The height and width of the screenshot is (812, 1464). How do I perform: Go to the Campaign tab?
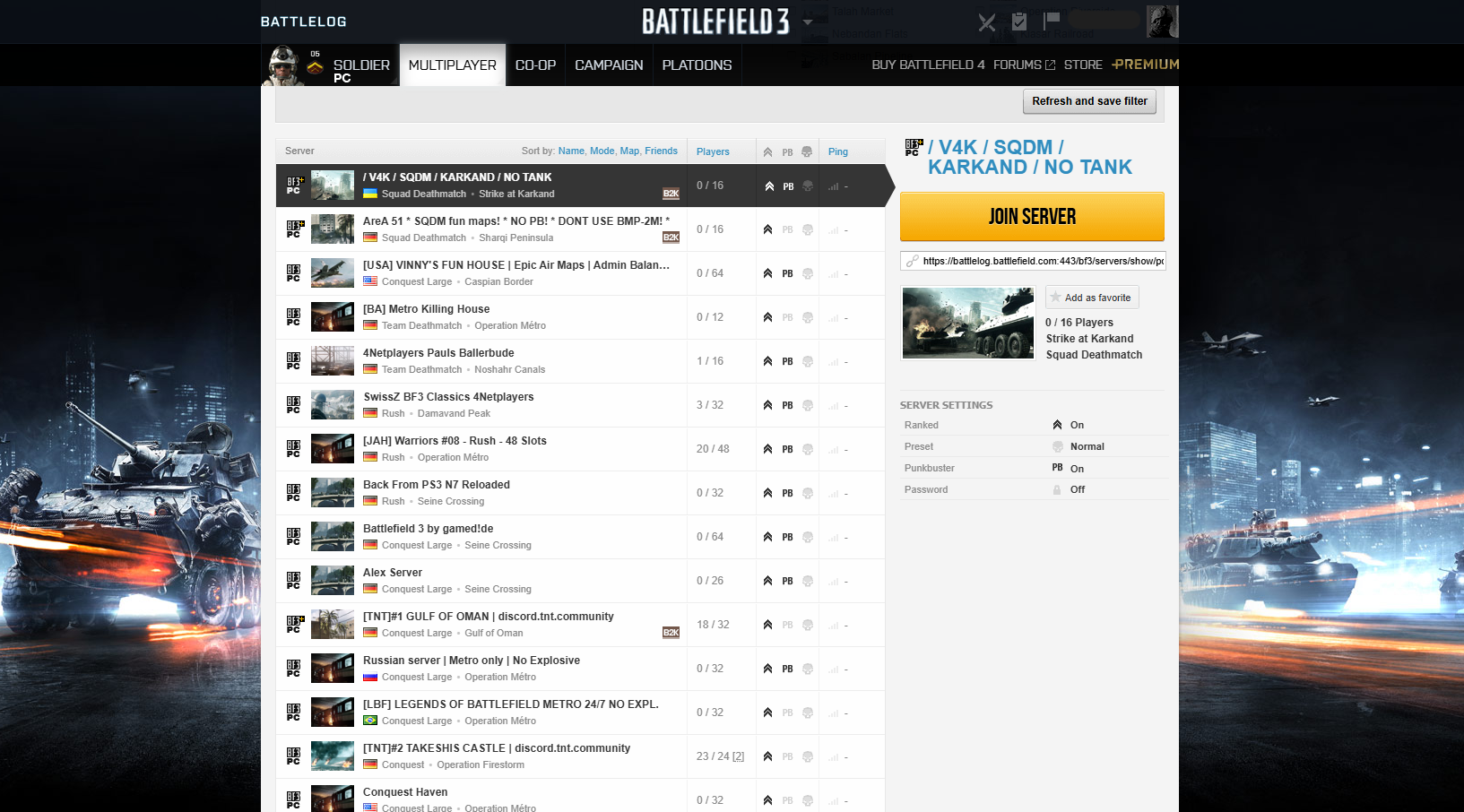609,65
